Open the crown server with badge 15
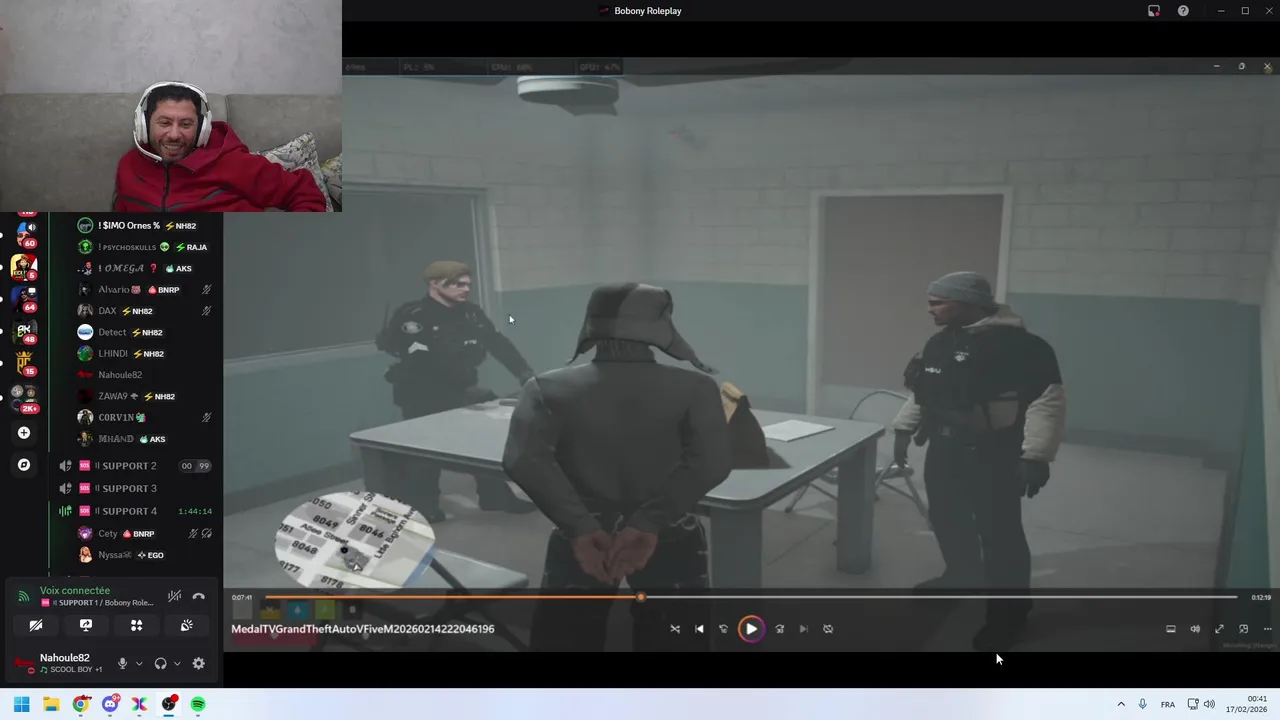Image resolution: width=1280 pixels, height=720 pixels. 24,362
